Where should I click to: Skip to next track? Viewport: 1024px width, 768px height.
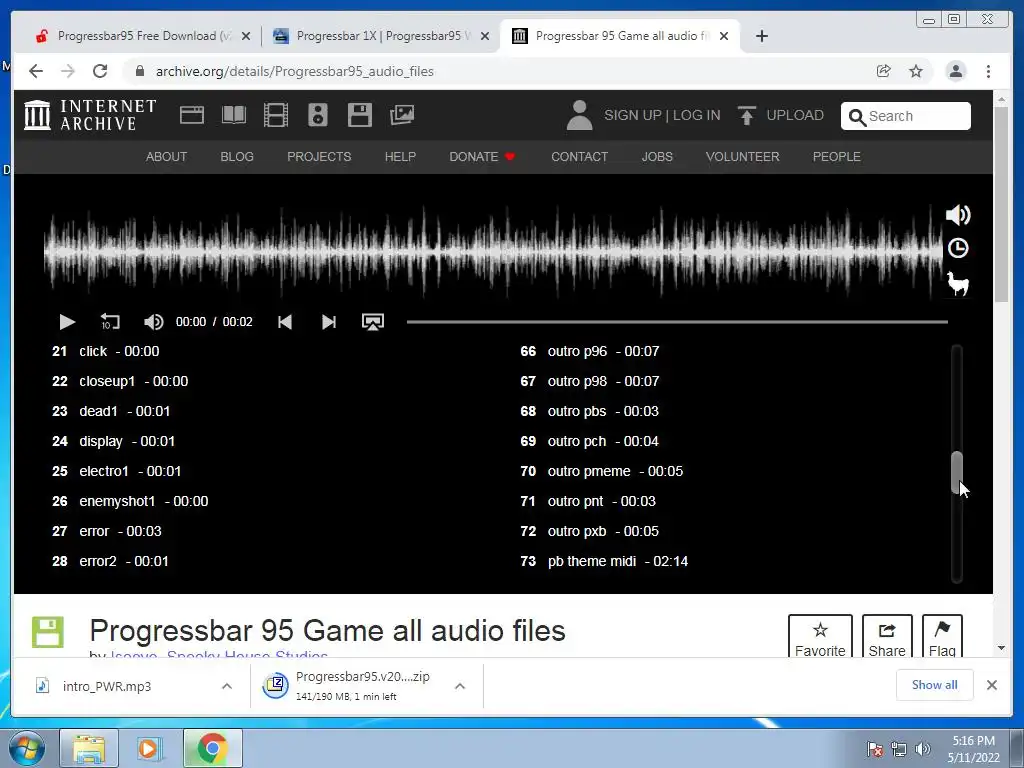(x=329, y=322)
